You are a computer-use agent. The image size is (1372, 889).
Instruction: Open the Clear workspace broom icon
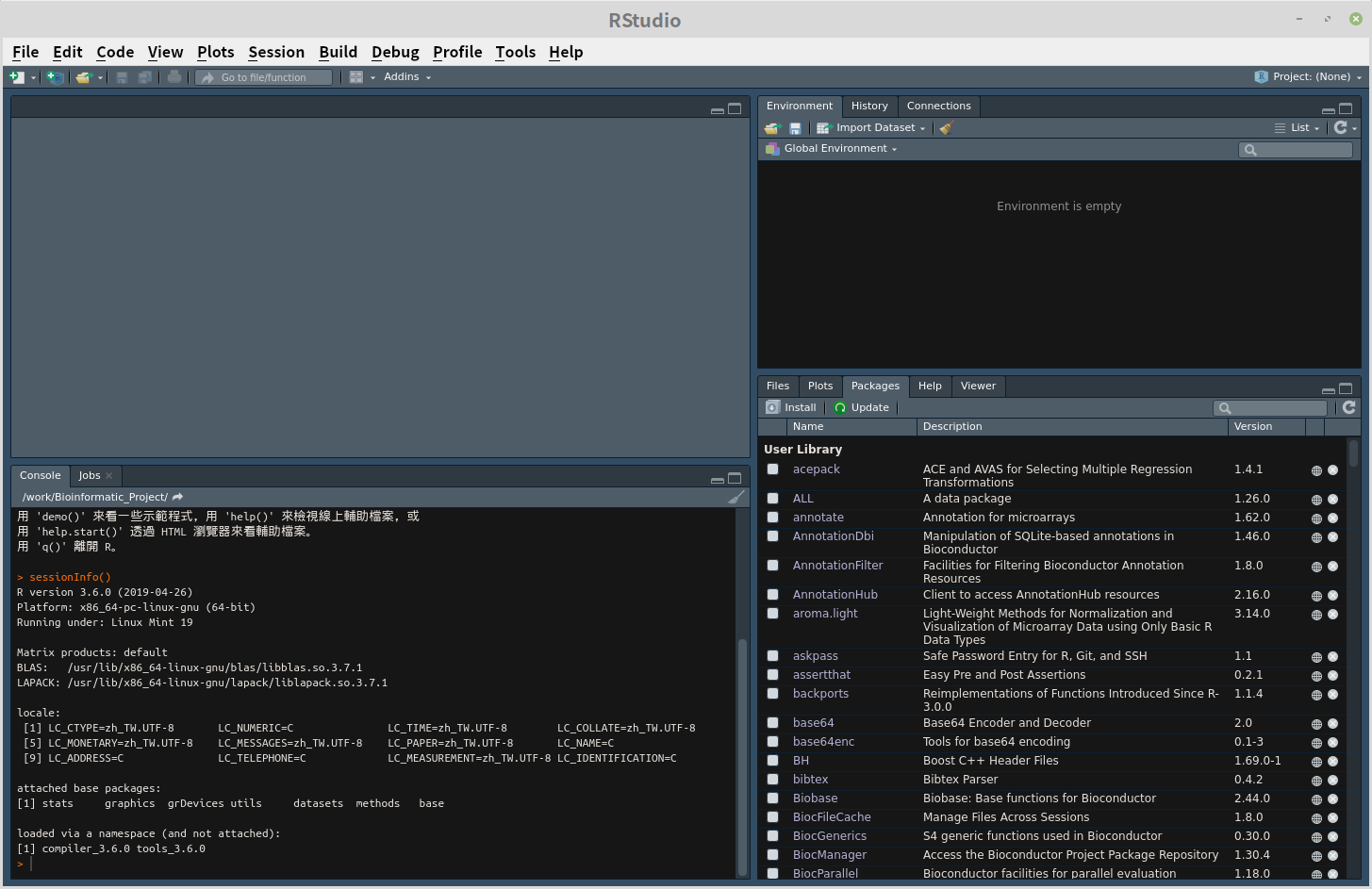click(x=946, y=127)
